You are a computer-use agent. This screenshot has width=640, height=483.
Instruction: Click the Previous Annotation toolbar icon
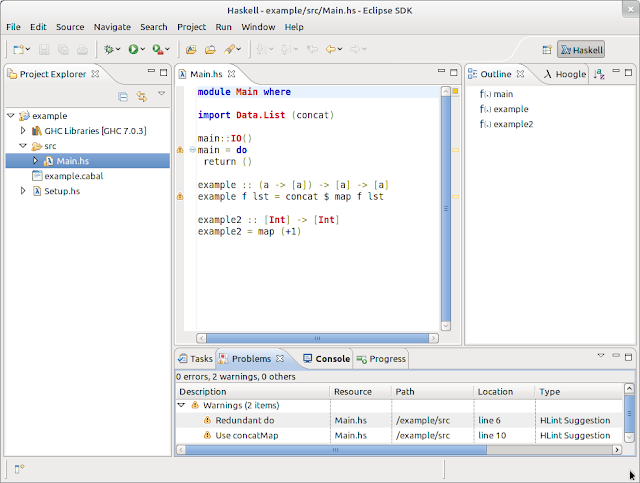point(286,49)
